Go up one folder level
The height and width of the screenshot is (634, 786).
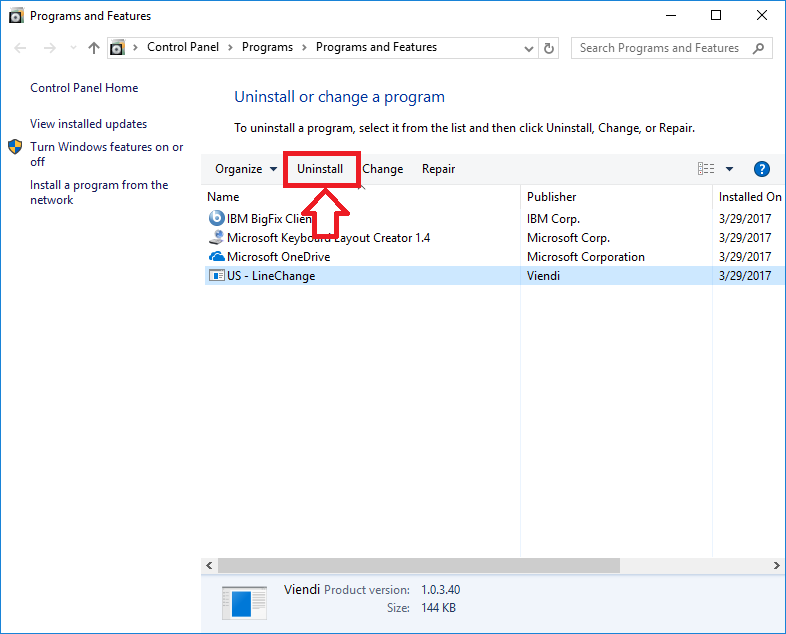point(94,48)
